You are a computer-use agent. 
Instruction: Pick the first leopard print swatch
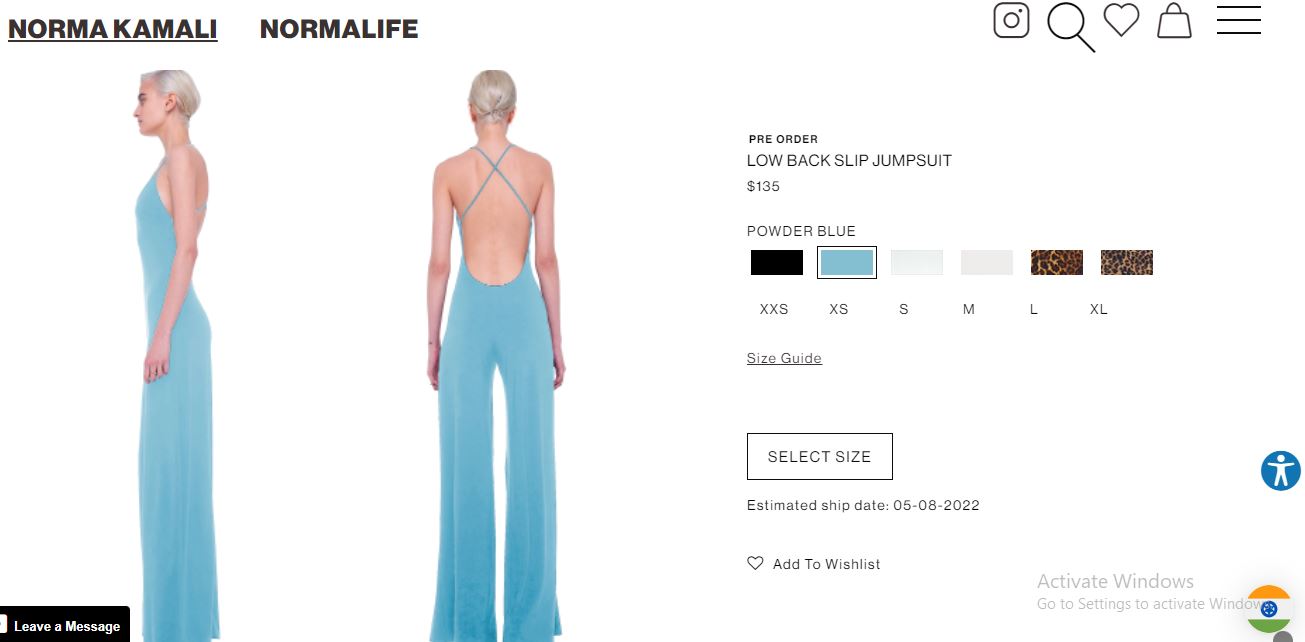(1057, 262)
